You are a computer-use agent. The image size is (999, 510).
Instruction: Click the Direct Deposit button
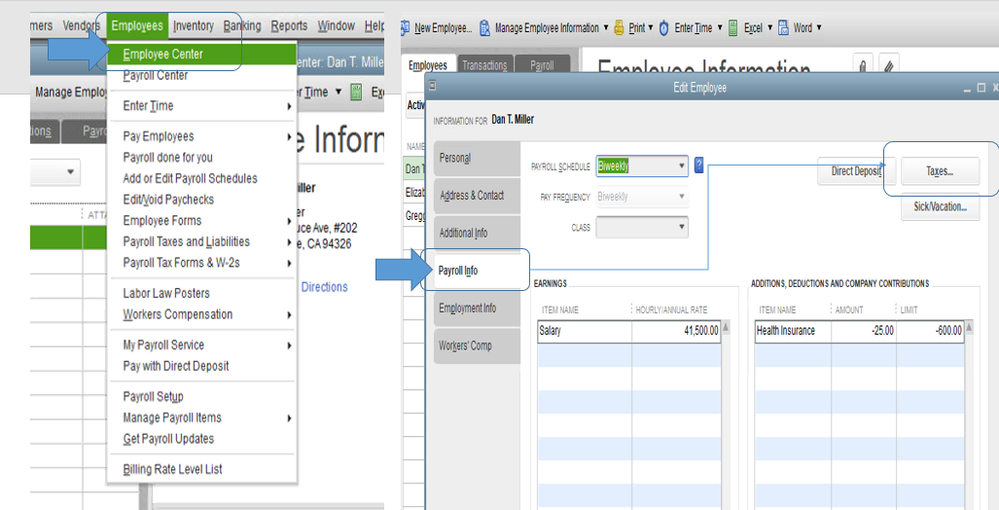856,171
